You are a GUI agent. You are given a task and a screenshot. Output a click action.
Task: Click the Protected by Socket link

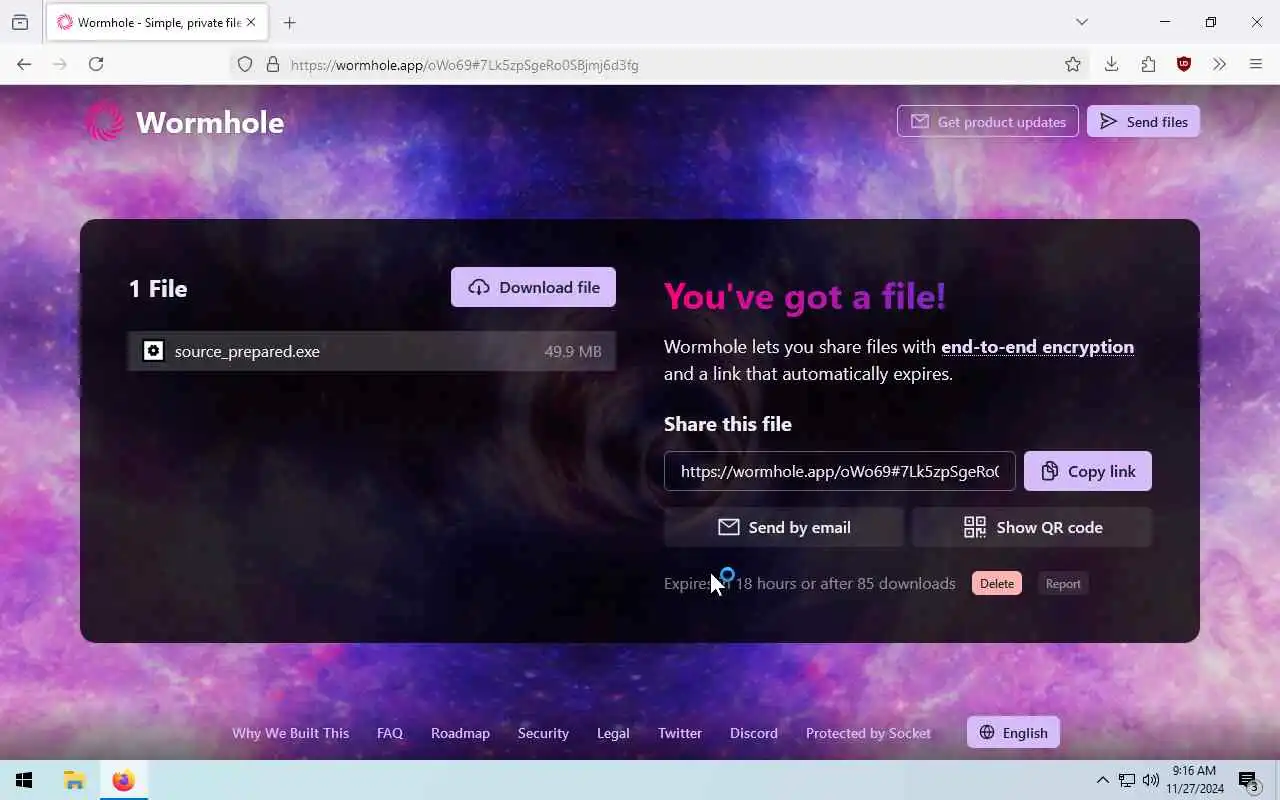[x=868, y=733]
